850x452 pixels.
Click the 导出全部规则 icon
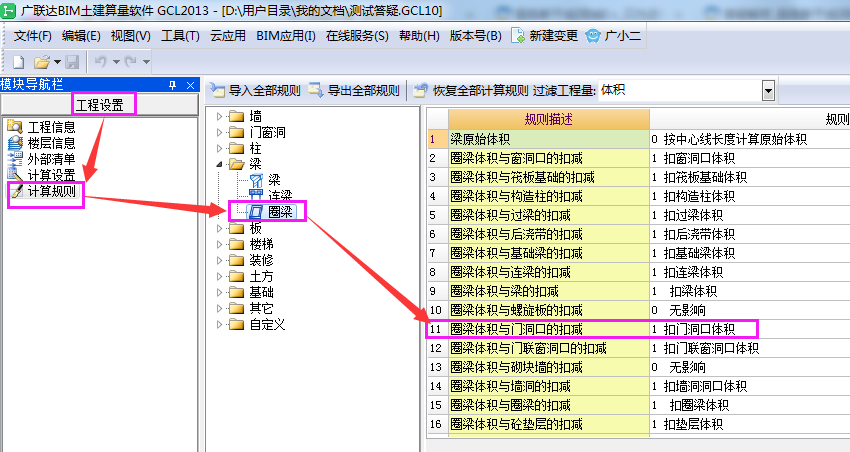pyautogui.click(x=316, y=91)
